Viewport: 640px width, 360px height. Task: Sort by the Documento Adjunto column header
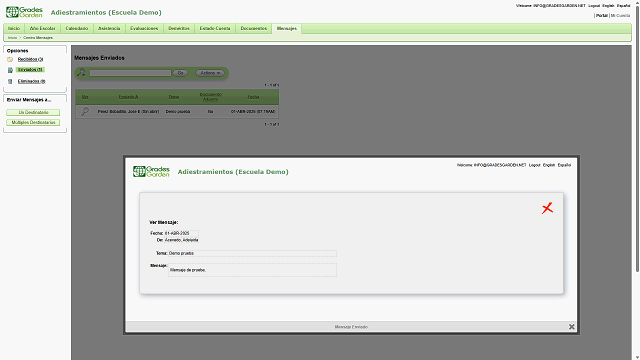(211, 97)
